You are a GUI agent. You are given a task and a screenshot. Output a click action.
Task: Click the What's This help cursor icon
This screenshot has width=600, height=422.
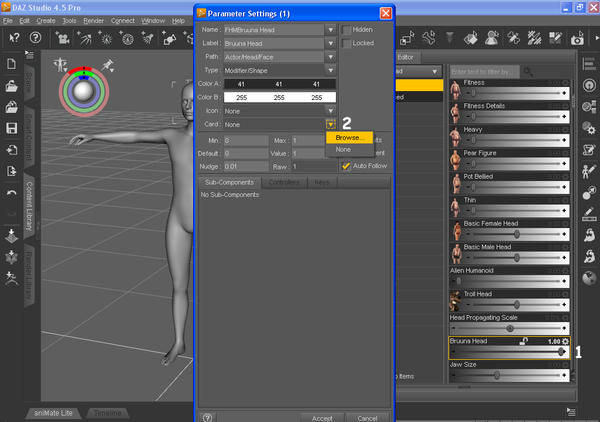pos(14,37)
